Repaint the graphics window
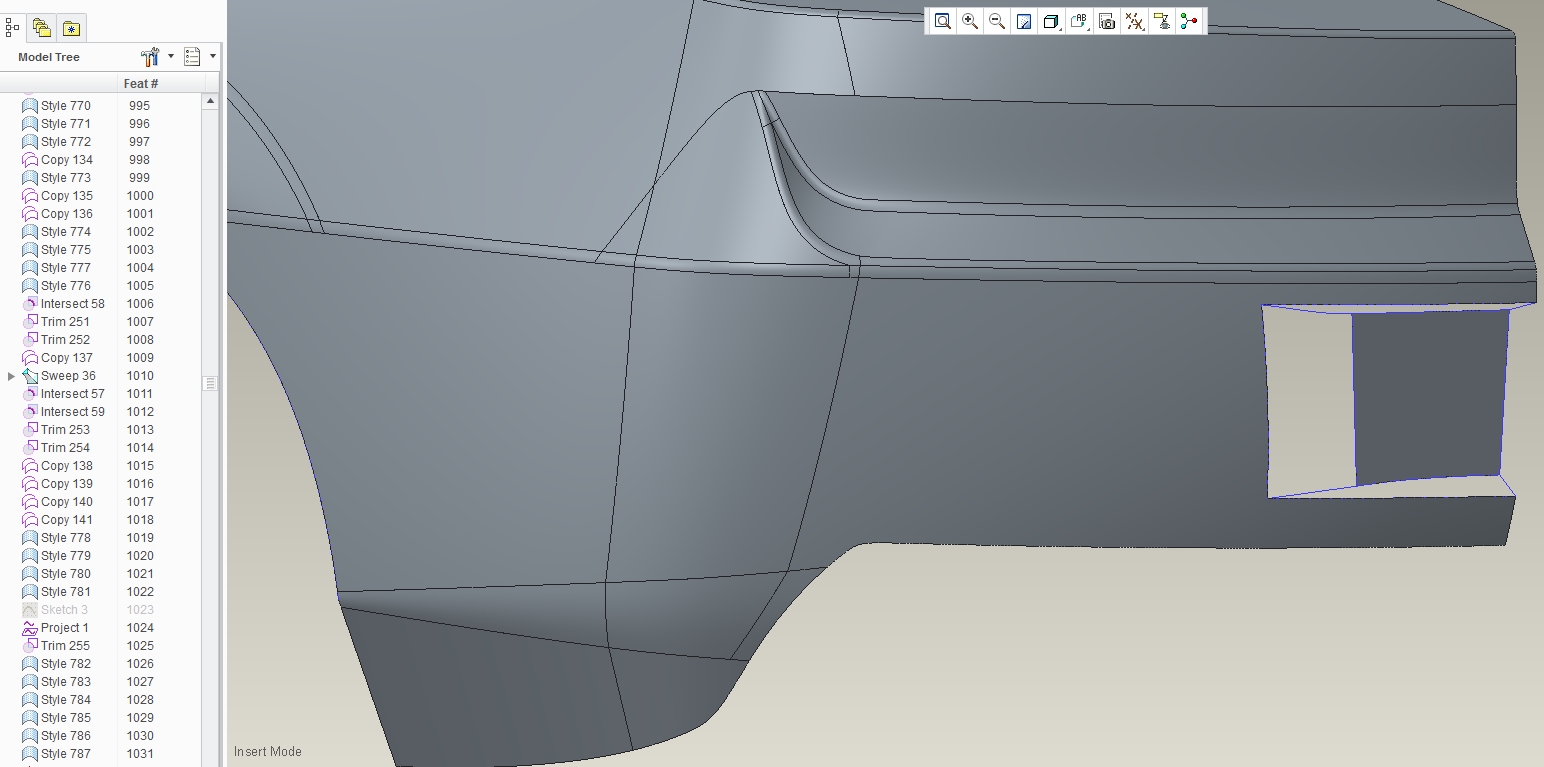This screenshot has width=1544, height=767. (1024, 21)
